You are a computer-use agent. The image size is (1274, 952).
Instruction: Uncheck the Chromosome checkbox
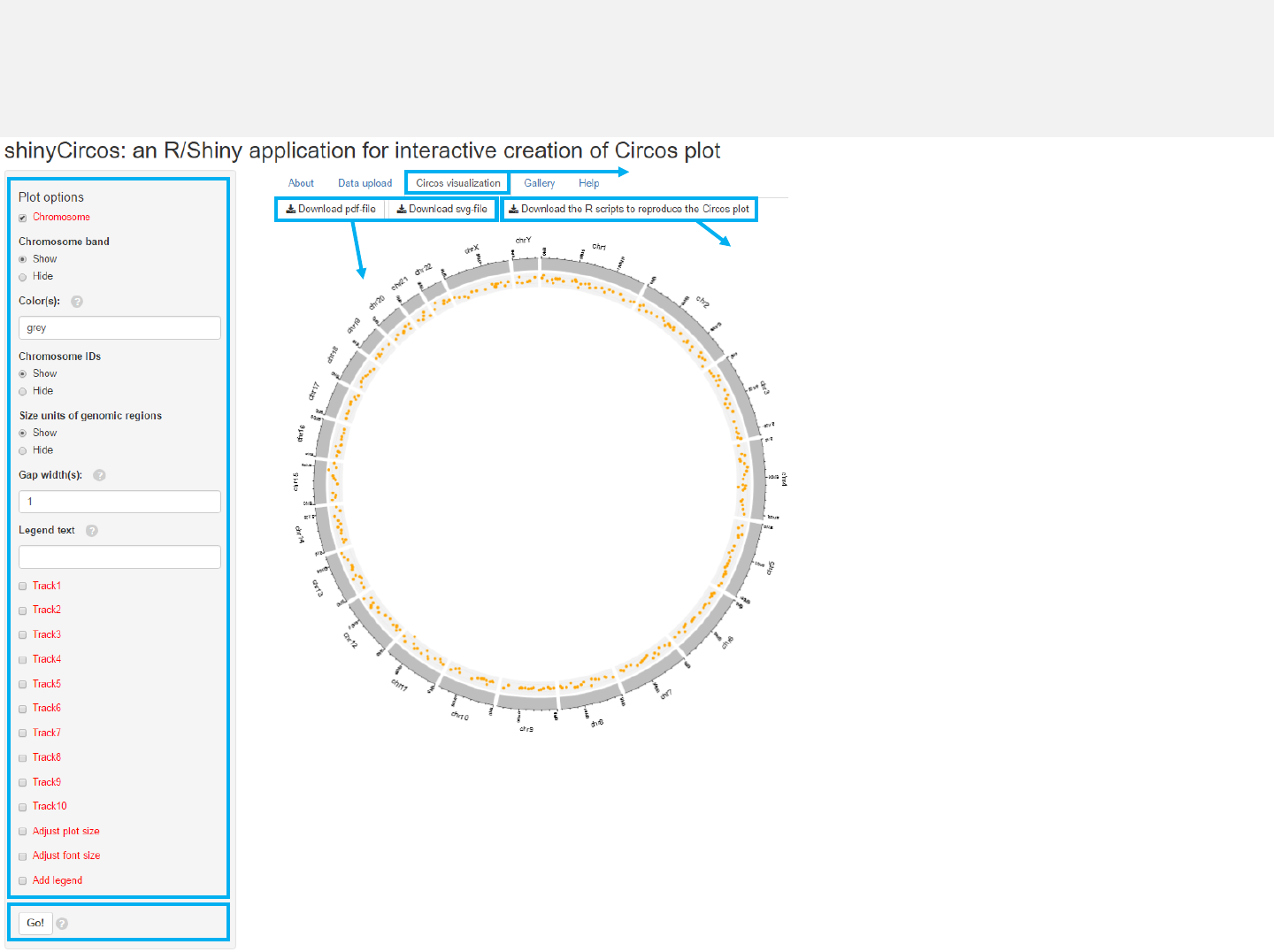[23, 218]
